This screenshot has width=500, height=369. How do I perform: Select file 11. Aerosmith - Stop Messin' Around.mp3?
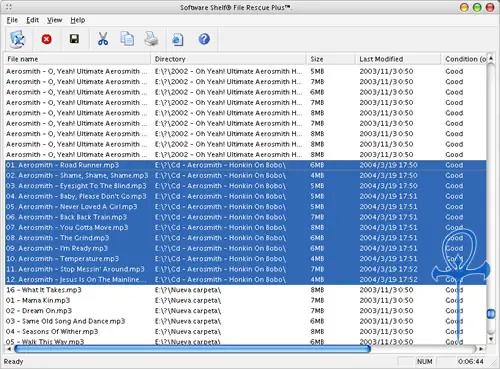pyautogui.click(x=75, y=269)
